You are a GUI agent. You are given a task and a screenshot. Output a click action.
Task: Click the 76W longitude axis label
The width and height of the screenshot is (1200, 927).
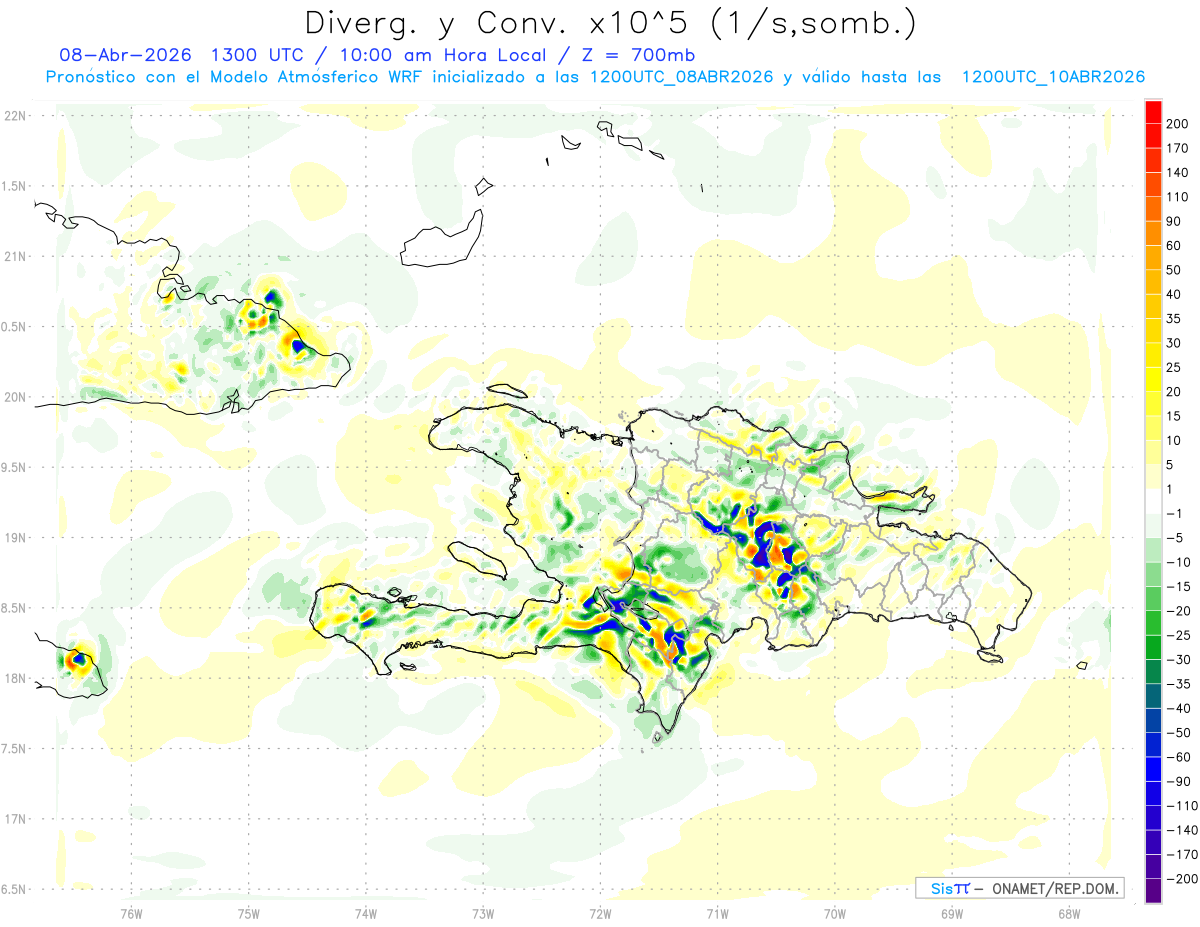coord(131,913)
